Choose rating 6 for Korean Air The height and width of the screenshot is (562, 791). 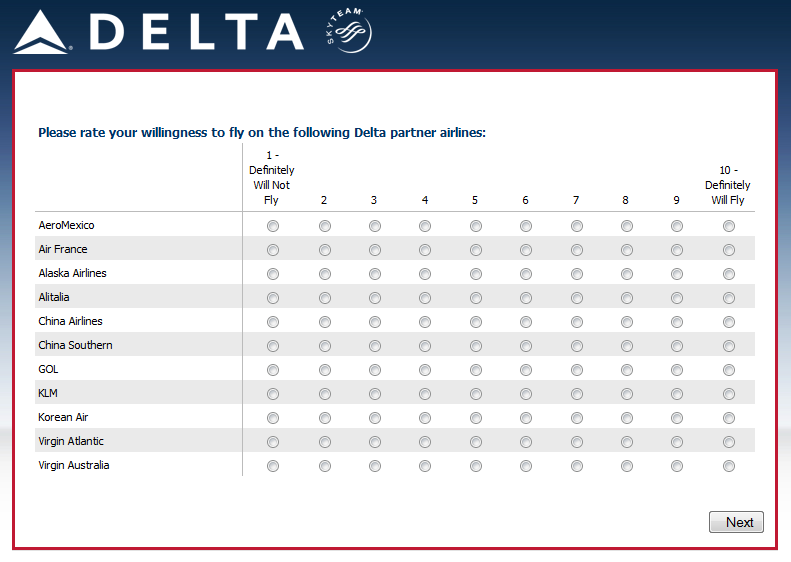tap(525, 418)
